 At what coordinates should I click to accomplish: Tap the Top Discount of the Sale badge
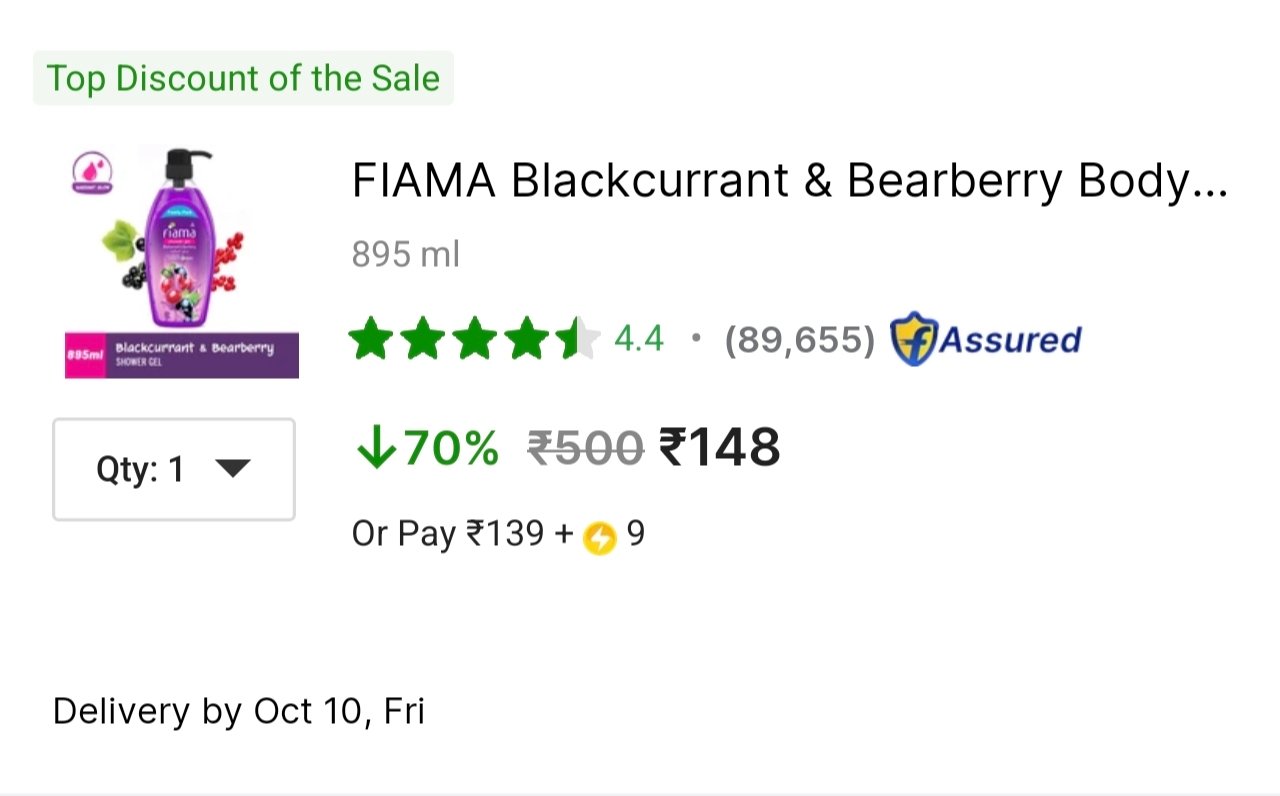click(243, 78)
